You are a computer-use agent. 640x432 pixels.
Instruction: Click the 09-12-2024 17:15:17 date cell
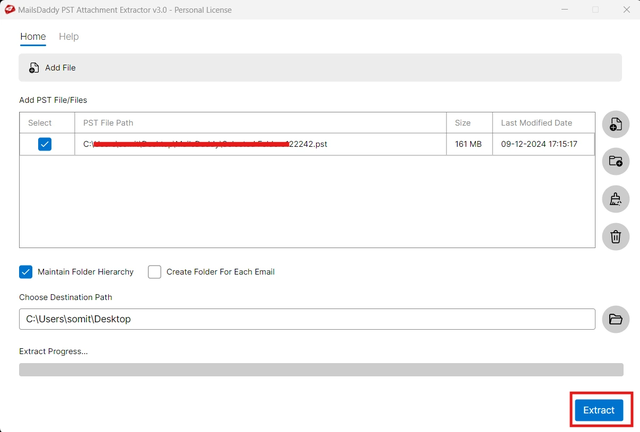click(x=544, y=144)
